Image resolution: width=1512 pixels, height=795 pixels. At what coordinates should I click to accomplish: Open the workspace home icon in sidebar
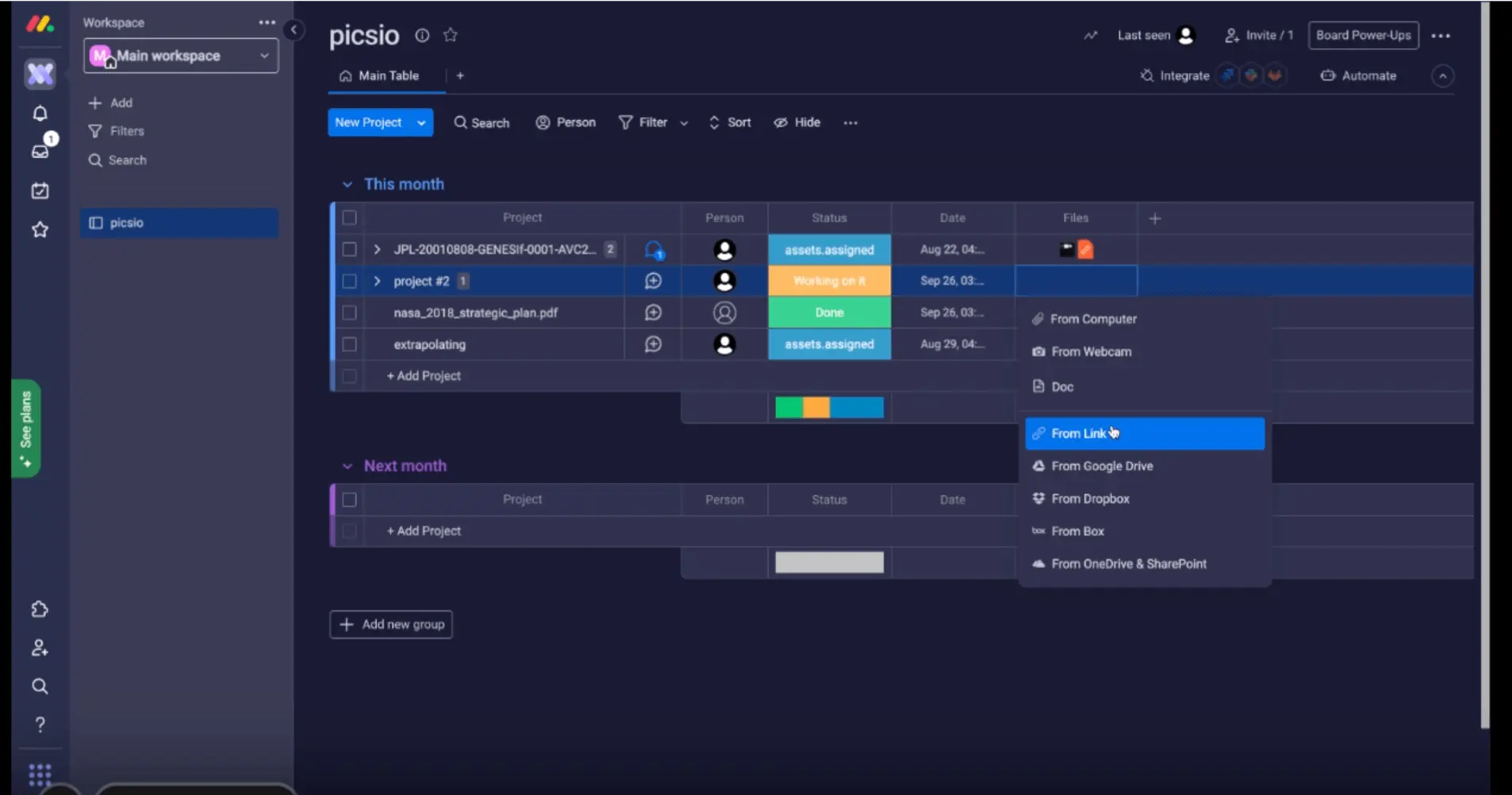pyautogui.click(x=40, y=74)
